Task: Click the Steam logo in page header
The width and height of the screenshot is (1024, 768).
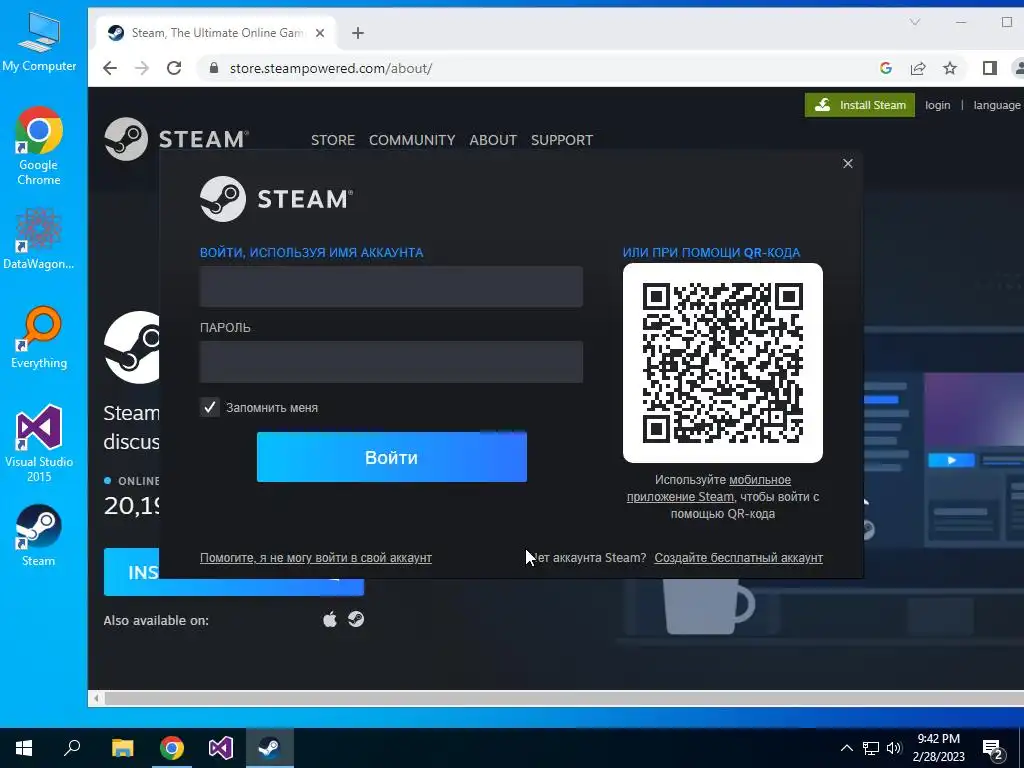Action: [x=176, y=138]
